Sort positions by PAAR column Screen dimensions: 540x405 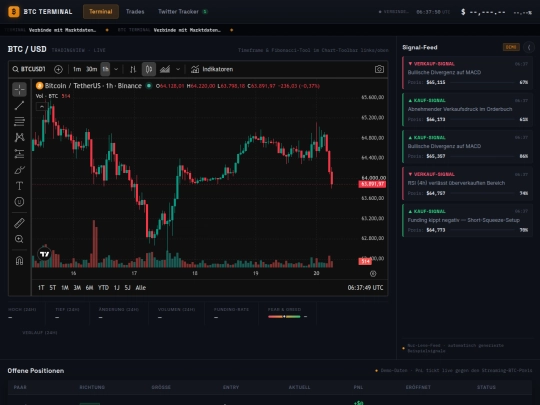point(20,387)
